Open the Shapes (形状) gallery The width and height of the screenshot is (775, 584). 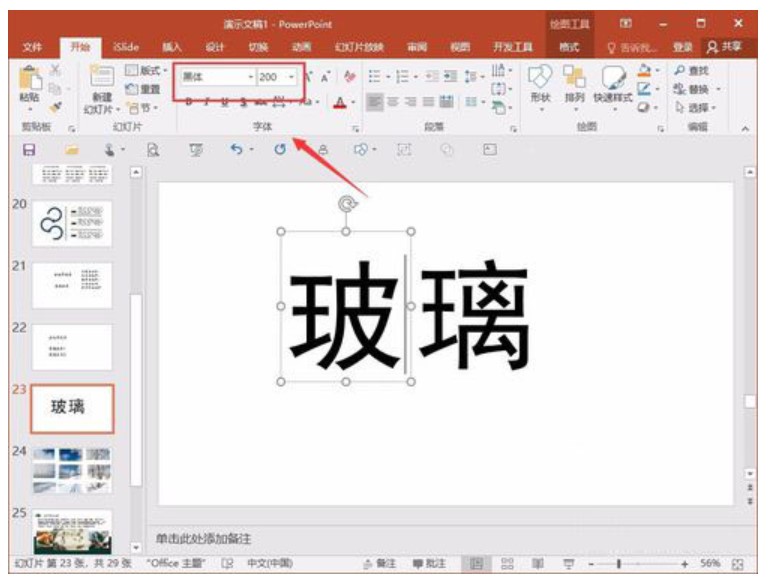(540, 80)
